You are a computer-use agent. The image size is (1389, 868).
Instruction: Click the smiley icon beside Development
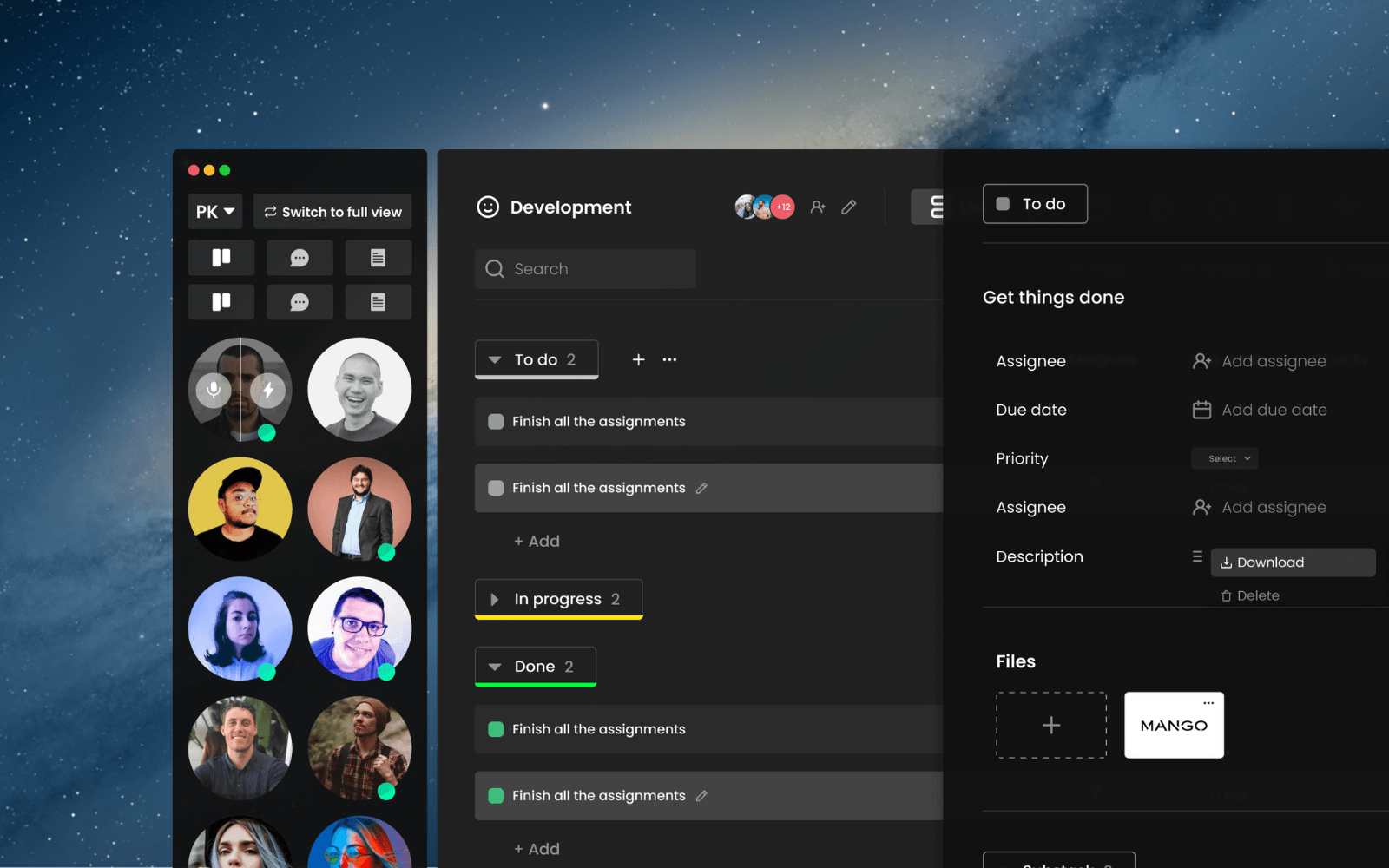tap(488, 207)
